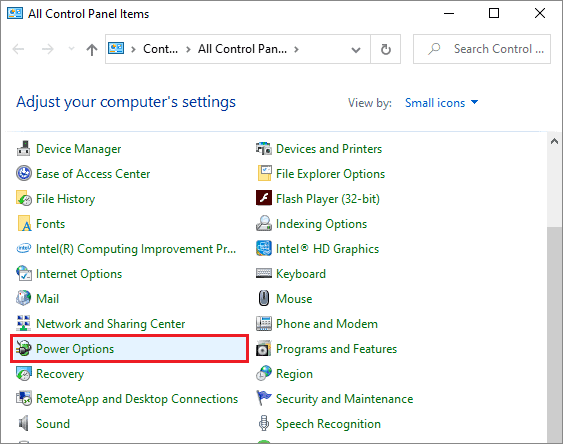Screen dimensions: 563x444
Task: Go up one level with Up arrow
Action: click(92, 49)
